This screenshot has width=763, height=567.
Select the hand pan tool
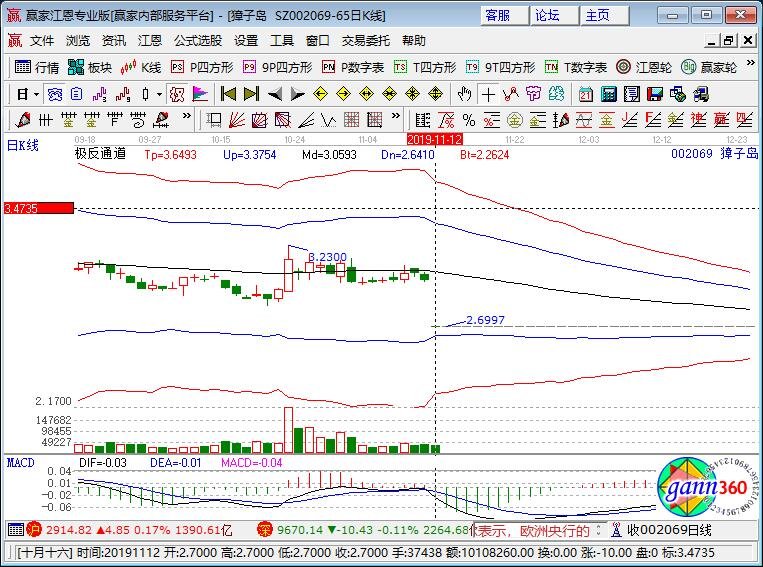[x=465, y=94]
